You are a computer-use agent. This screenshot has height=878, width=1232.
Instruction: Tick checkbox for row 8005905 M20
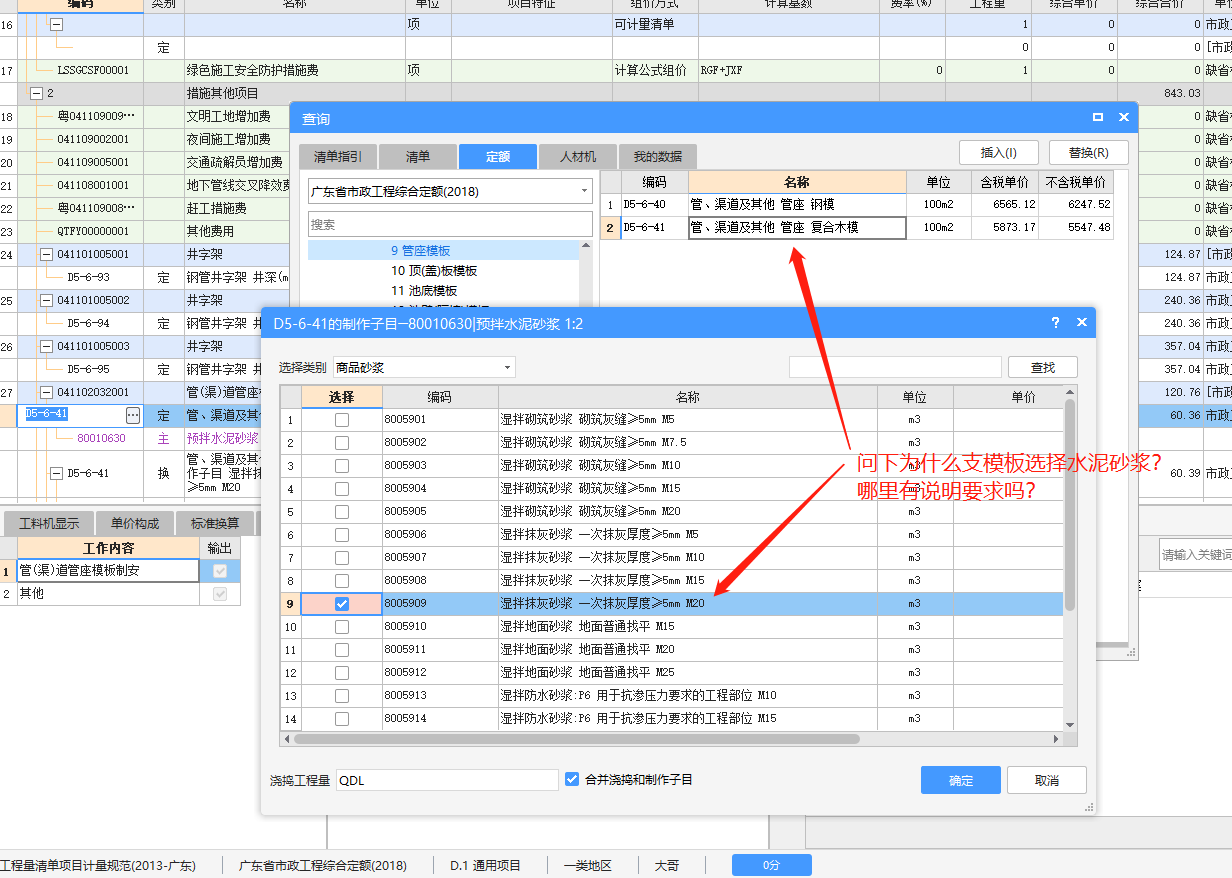coord(342,512)
